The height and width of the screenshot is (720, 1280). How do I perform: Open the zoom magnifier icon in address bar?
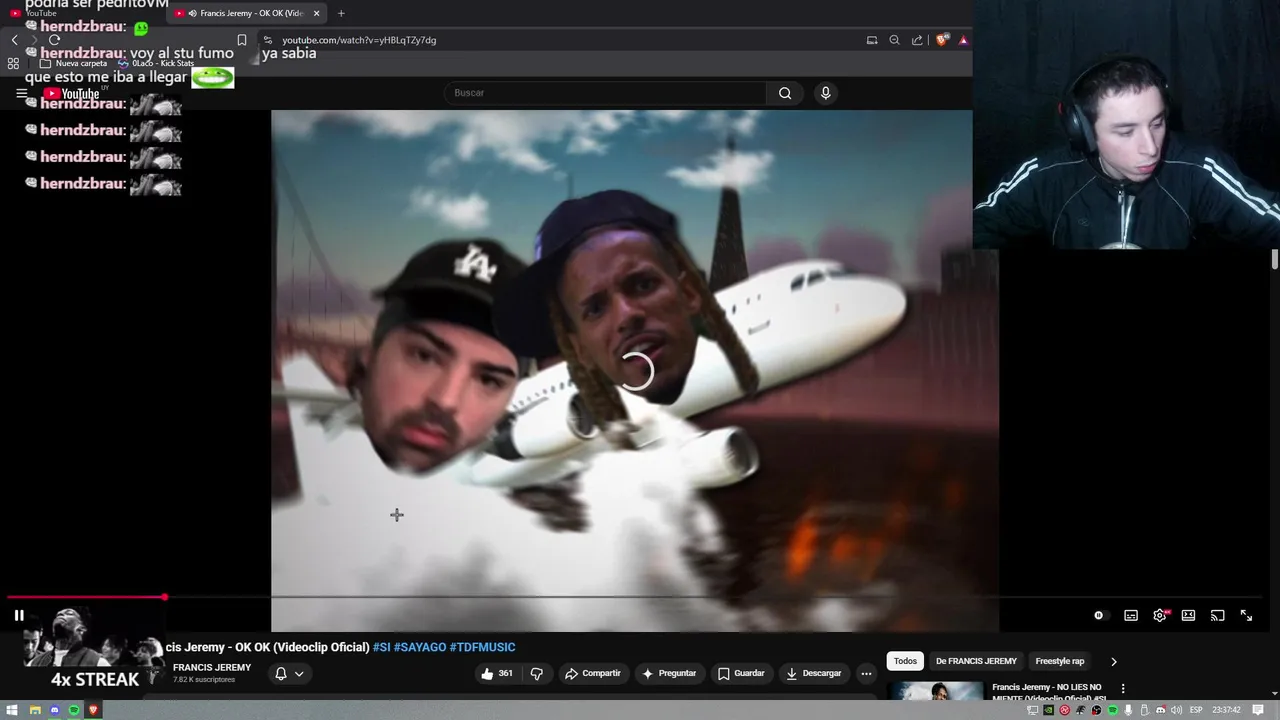point(894,40)
